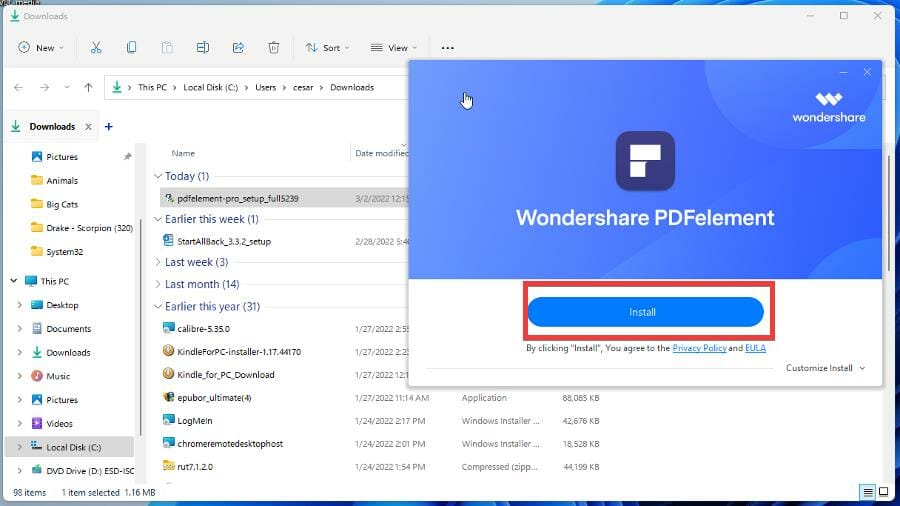Open the three-dots See more menu

tap(448, 48)
